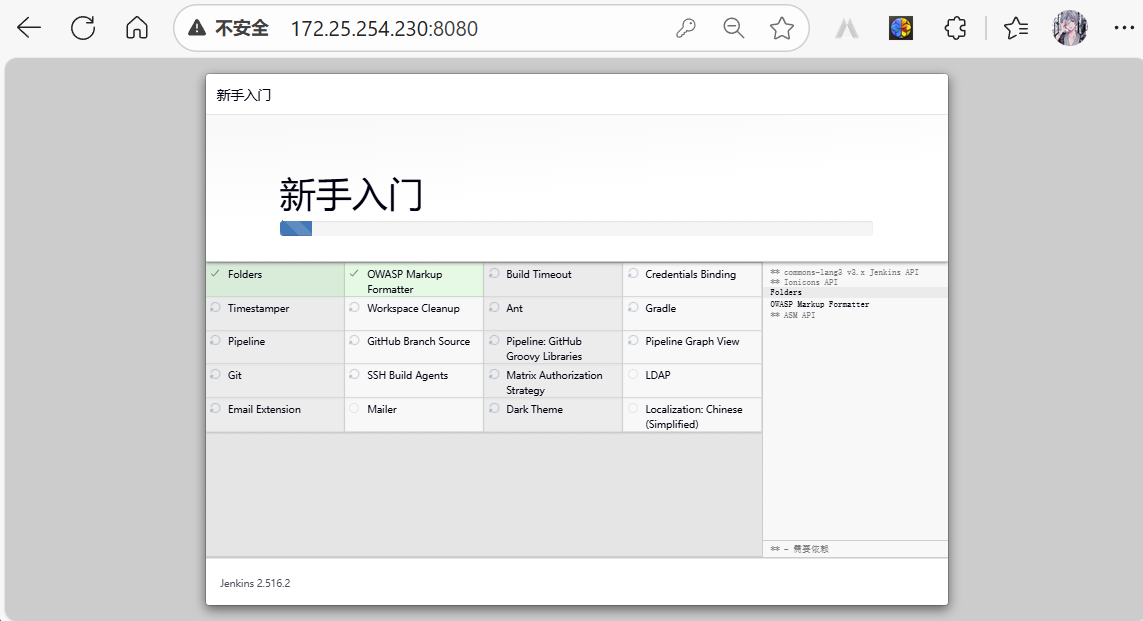Click the spinner icon beside Credentials Binding
The image size is (1143, 621).
click(633, 273)
